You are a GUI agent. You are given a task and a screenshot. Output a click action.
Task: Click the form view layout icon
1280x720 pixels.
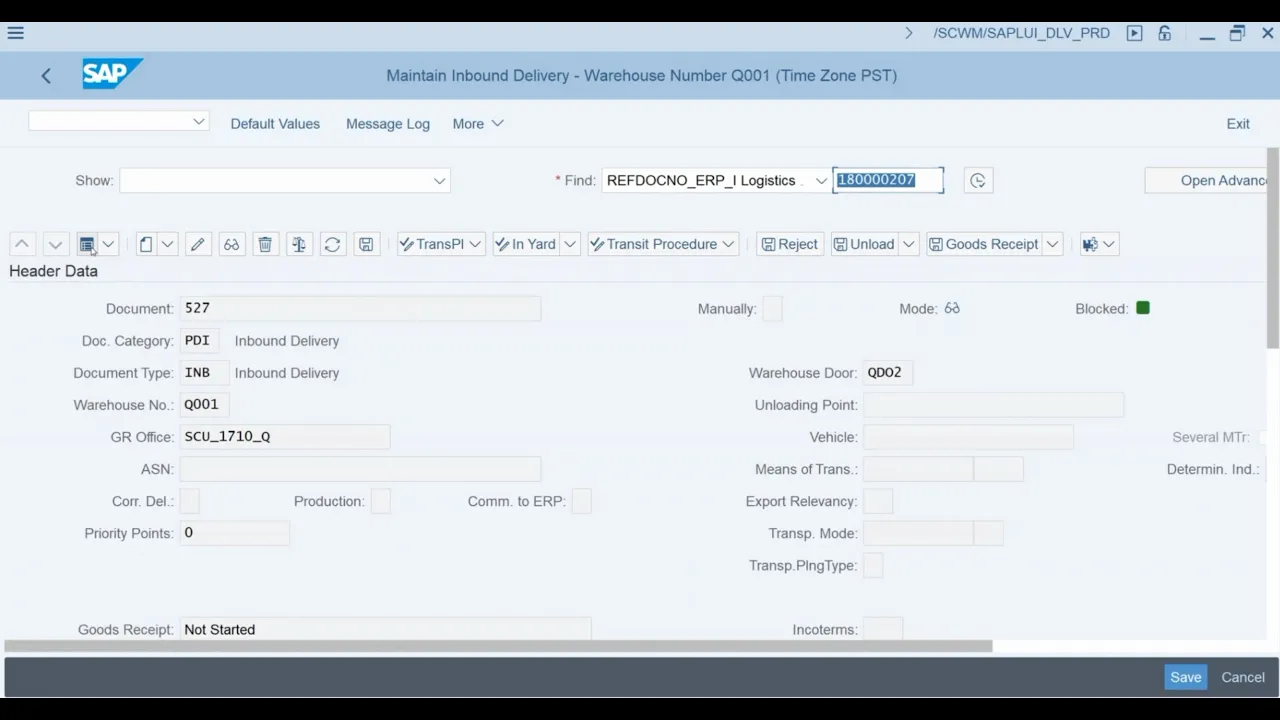coord(87,244)
